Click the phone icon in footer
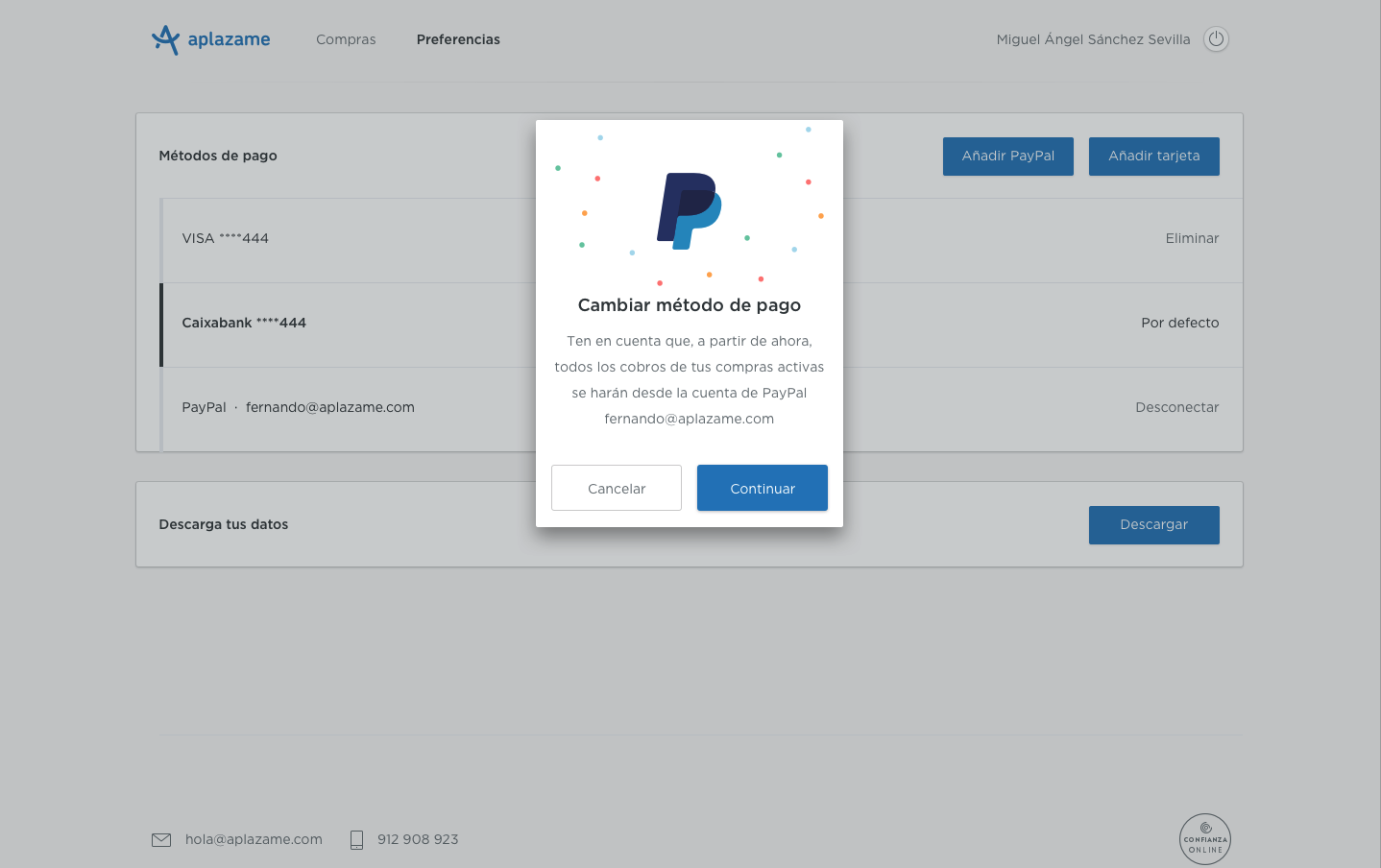1381x868 pixels. [x=356, y=840]
